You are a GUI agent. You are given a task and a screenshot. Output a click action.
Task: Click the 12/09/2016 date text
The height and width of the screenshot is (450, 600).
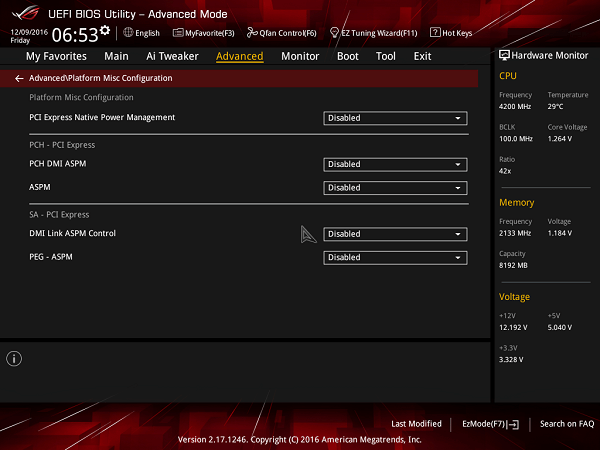click(x=29, y=32)
